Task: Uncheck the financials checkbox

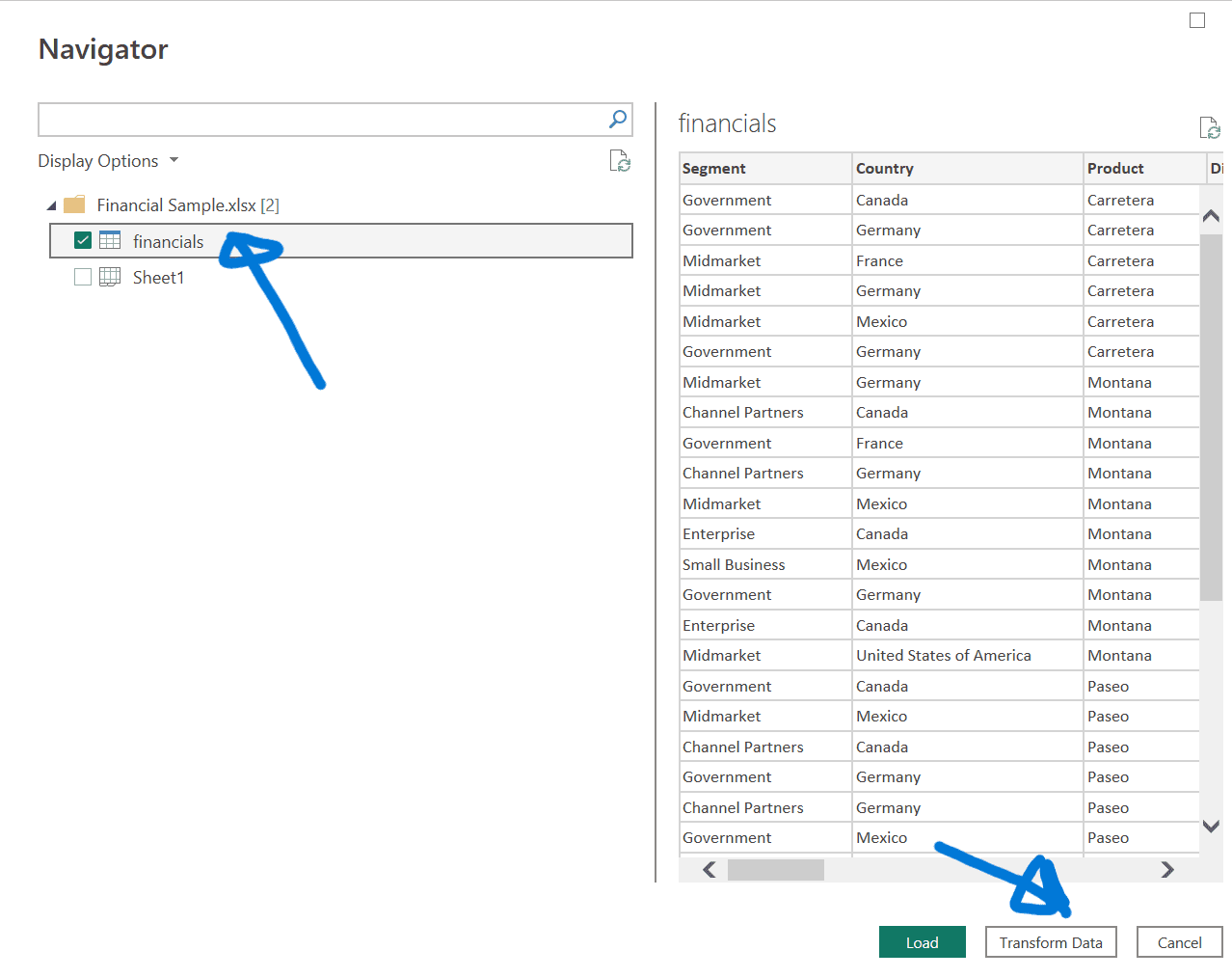Action: 82,240
